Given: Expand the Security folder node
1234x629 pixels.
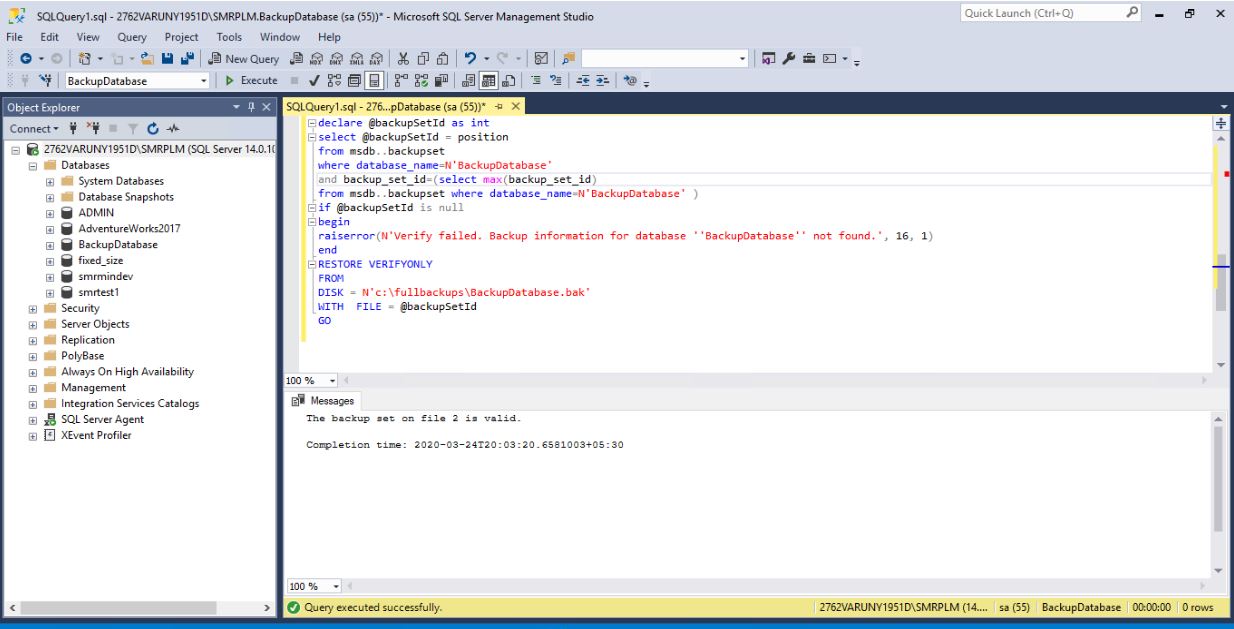Looking at the screenshot, I should tap(33, 308).
